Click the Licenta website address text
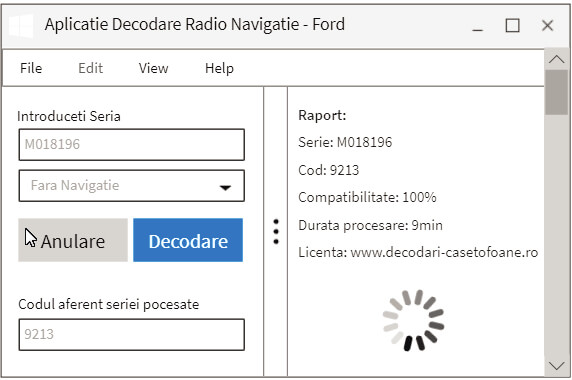The image size is (572, 380). point(444,252)
